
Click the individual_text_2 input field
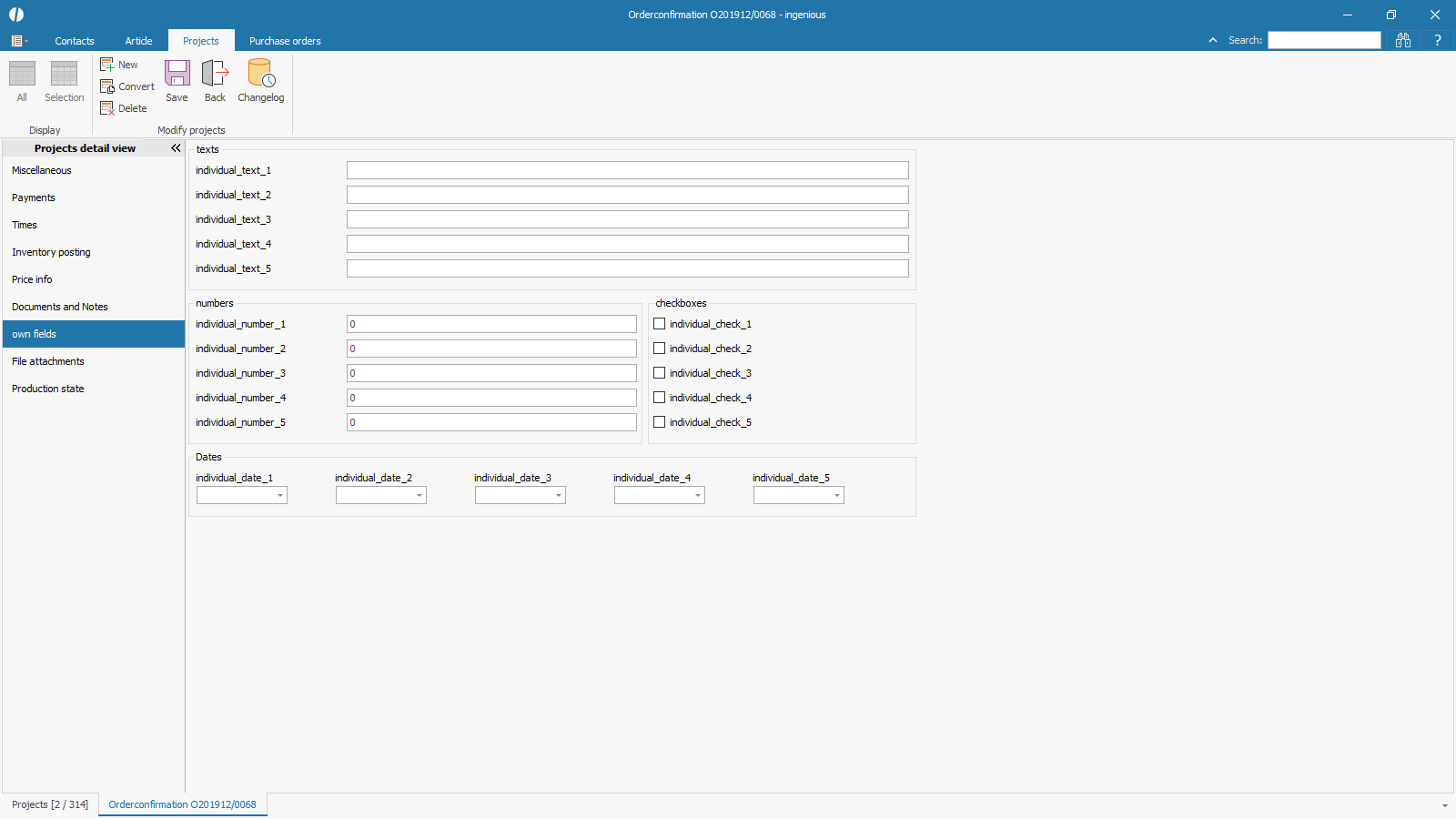(x=627, y=195)
